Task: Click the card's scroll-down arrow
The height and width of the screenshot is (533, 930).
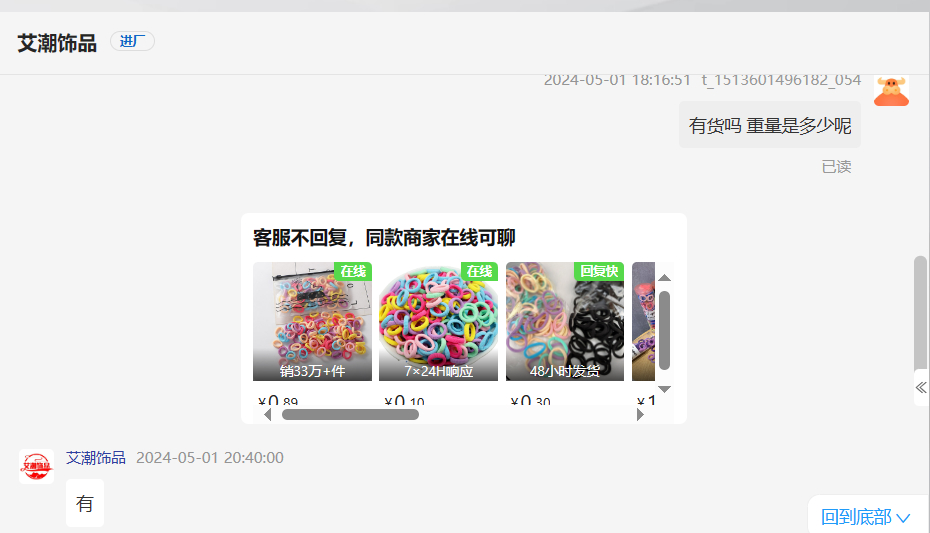Action: tap(664, 390)
